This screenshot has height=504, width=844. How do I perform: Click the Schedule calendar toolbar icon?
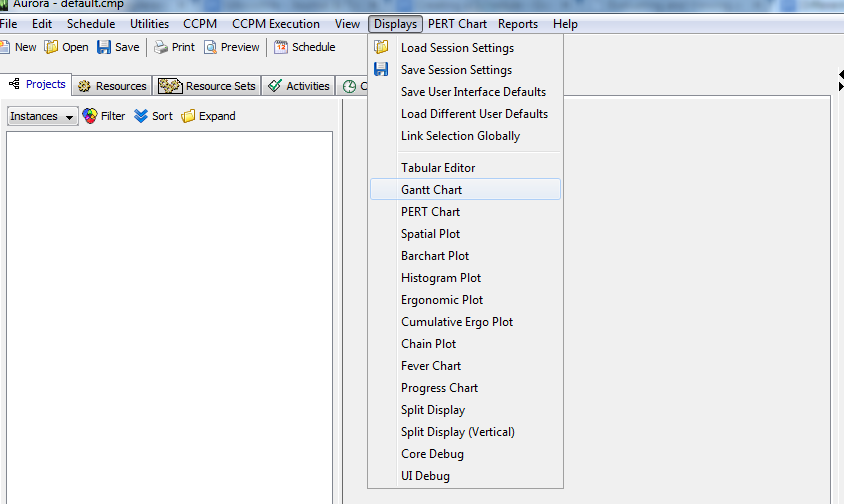tap(281, 47)
